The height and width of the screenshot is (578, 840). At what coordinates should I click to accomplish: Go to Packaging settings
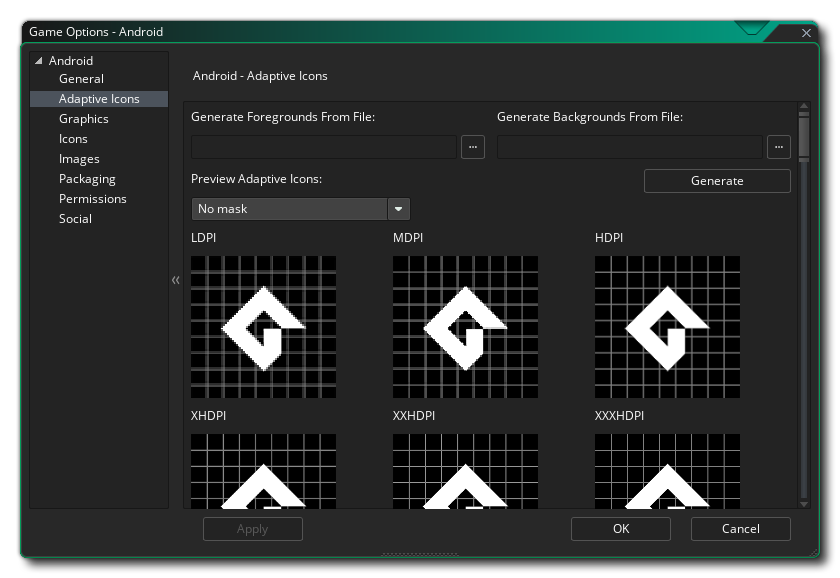coord(87,179)
